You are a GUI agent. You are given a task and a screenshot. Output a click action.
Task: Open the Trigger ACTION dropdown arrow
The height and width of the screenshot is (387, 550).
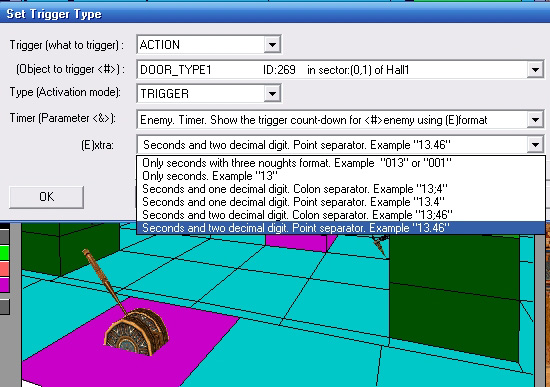click(272, 45)
